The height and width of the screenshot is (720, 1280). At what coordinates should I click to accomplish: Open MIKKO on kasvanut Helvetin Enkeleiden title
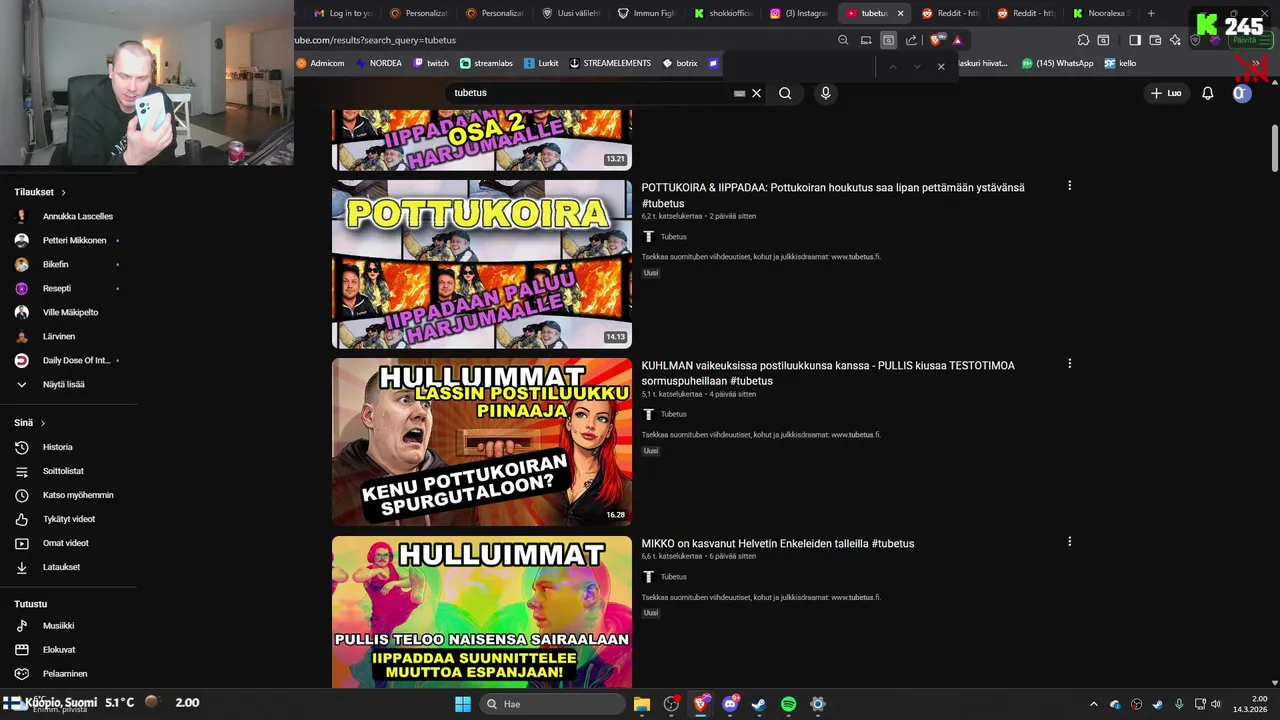pyautogui.click(x=778, y=544)
